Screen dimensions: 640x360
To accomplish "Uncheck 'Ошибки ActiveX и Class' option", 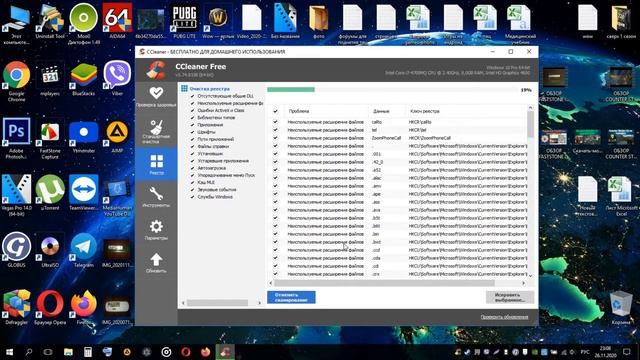I will tap(192, 110).
